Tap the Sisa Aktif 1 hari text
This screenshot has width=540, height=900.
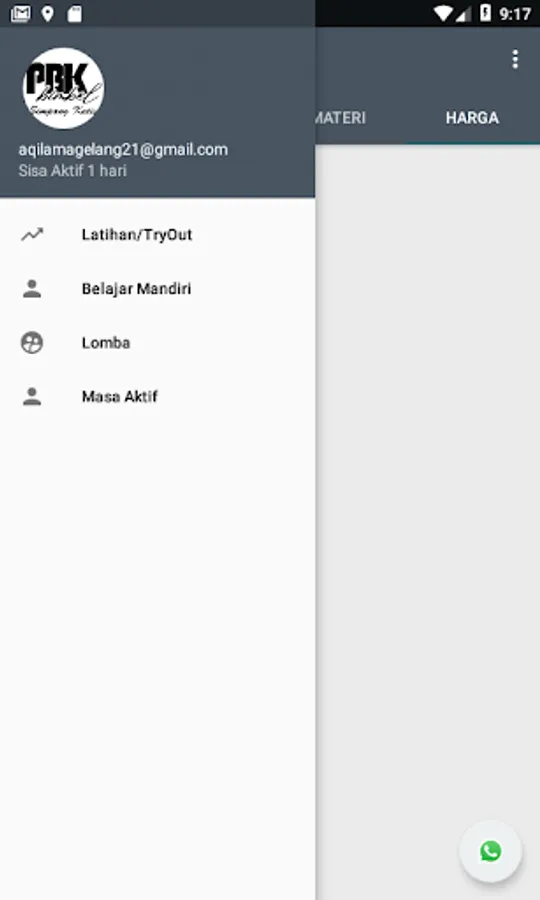pos(72,170)
